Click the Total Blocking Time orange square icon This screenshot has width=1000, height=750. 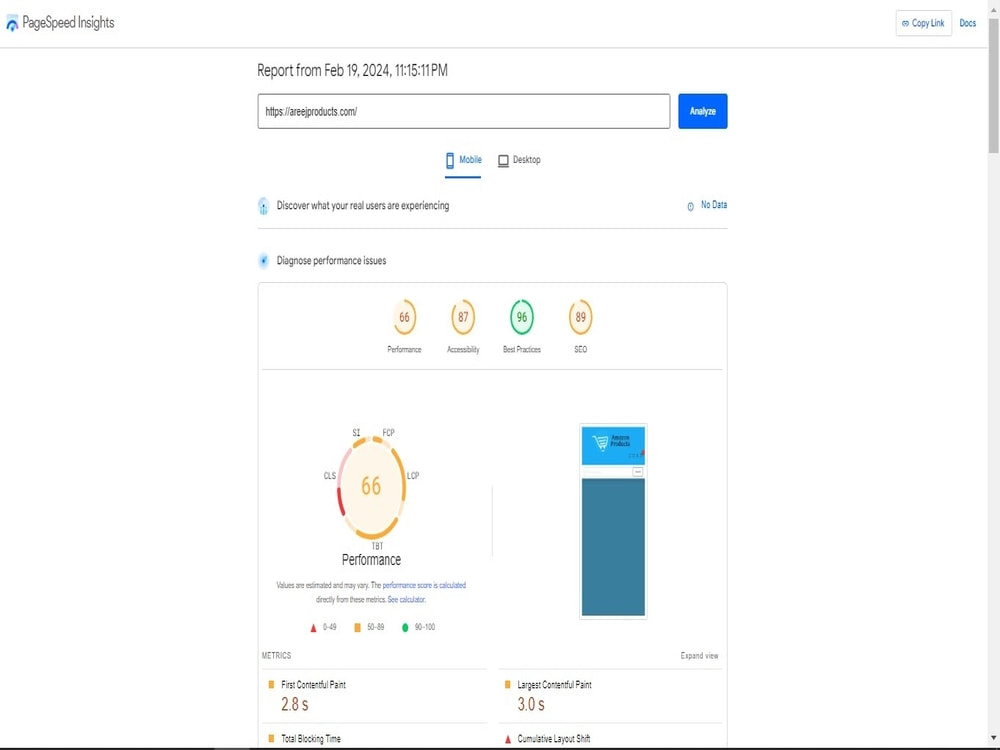[271, 739]
